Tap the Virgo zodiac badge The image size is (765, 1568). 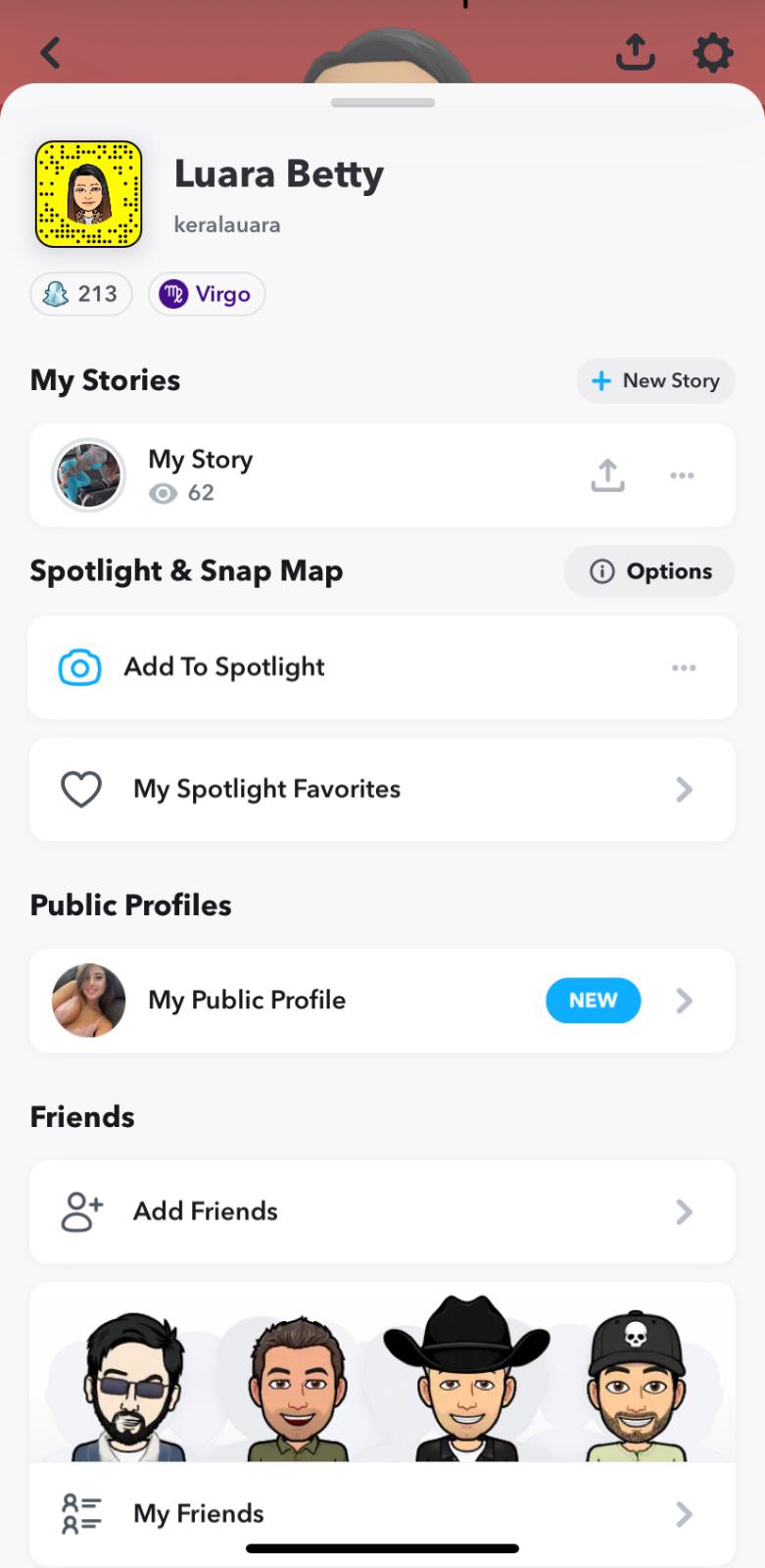point(207,294)
